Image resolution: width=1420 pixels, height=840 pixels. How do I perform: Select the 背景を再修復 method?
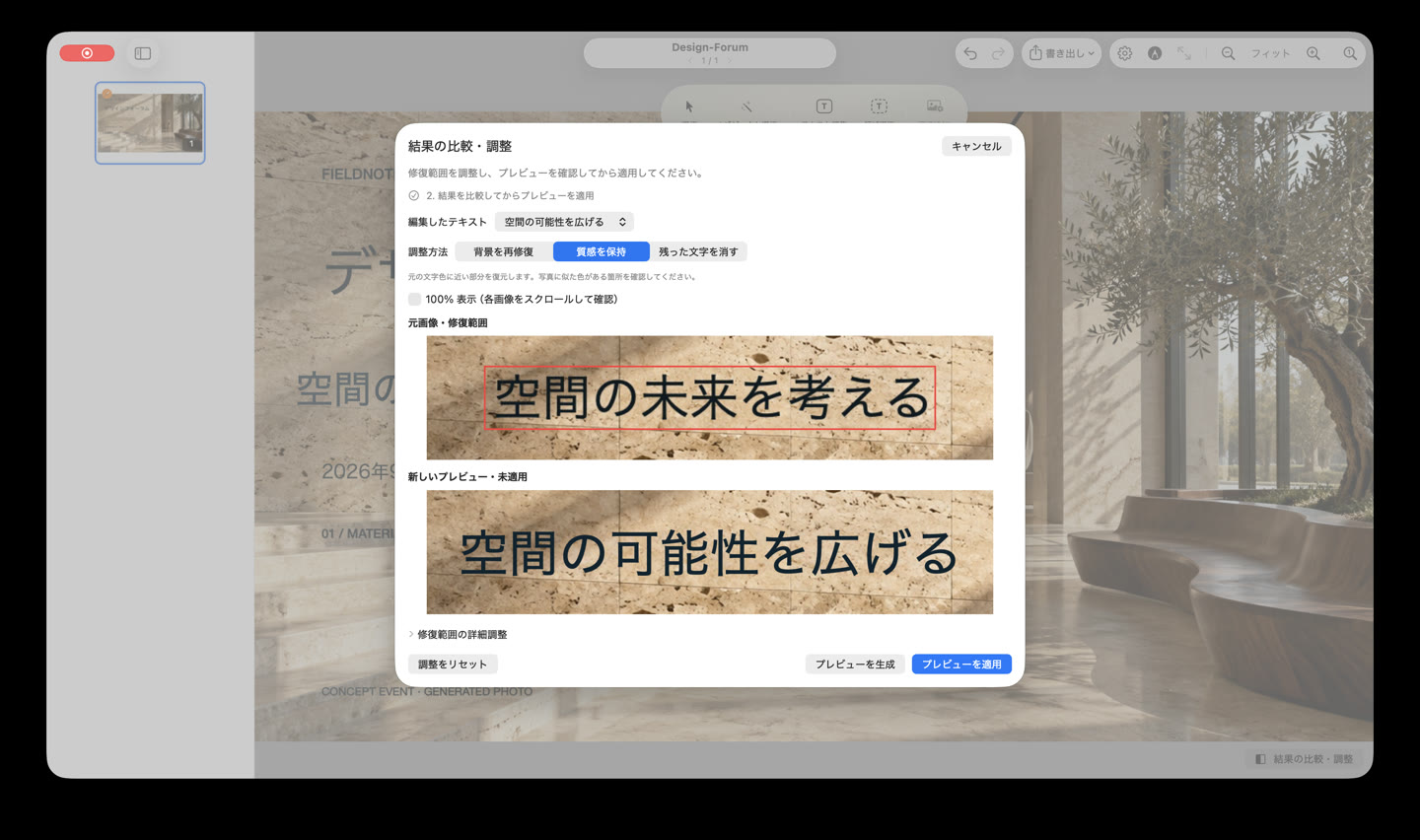tap(504, 251)
